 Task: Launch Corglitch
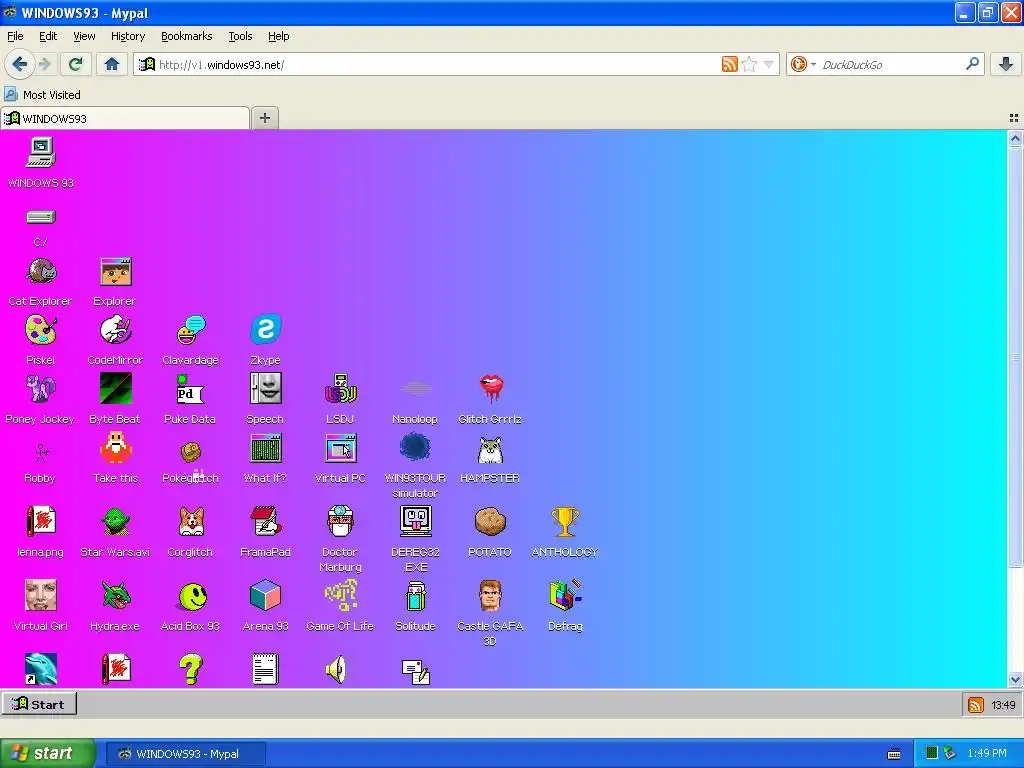point(190,532)
